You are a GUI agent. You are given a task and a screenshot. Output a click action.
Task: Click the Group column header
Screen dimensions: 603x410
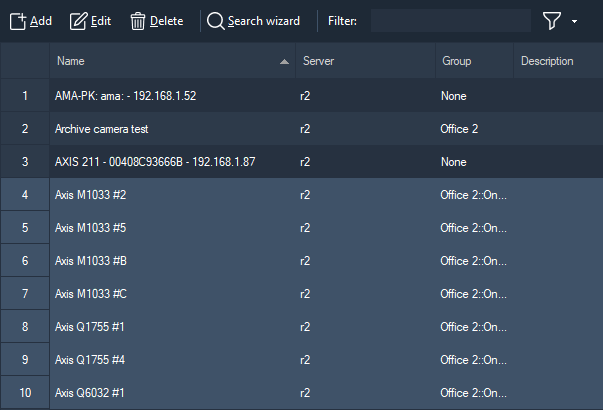click(456, 62)
